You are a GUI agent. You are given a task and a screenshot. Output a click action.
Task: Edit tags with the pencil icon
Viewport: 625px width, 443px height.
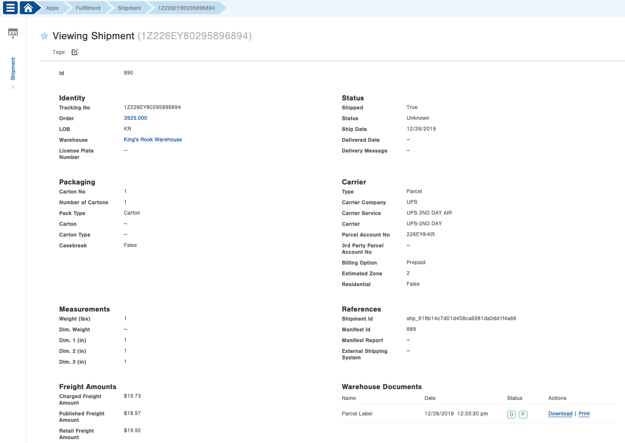tap(75, 52)
